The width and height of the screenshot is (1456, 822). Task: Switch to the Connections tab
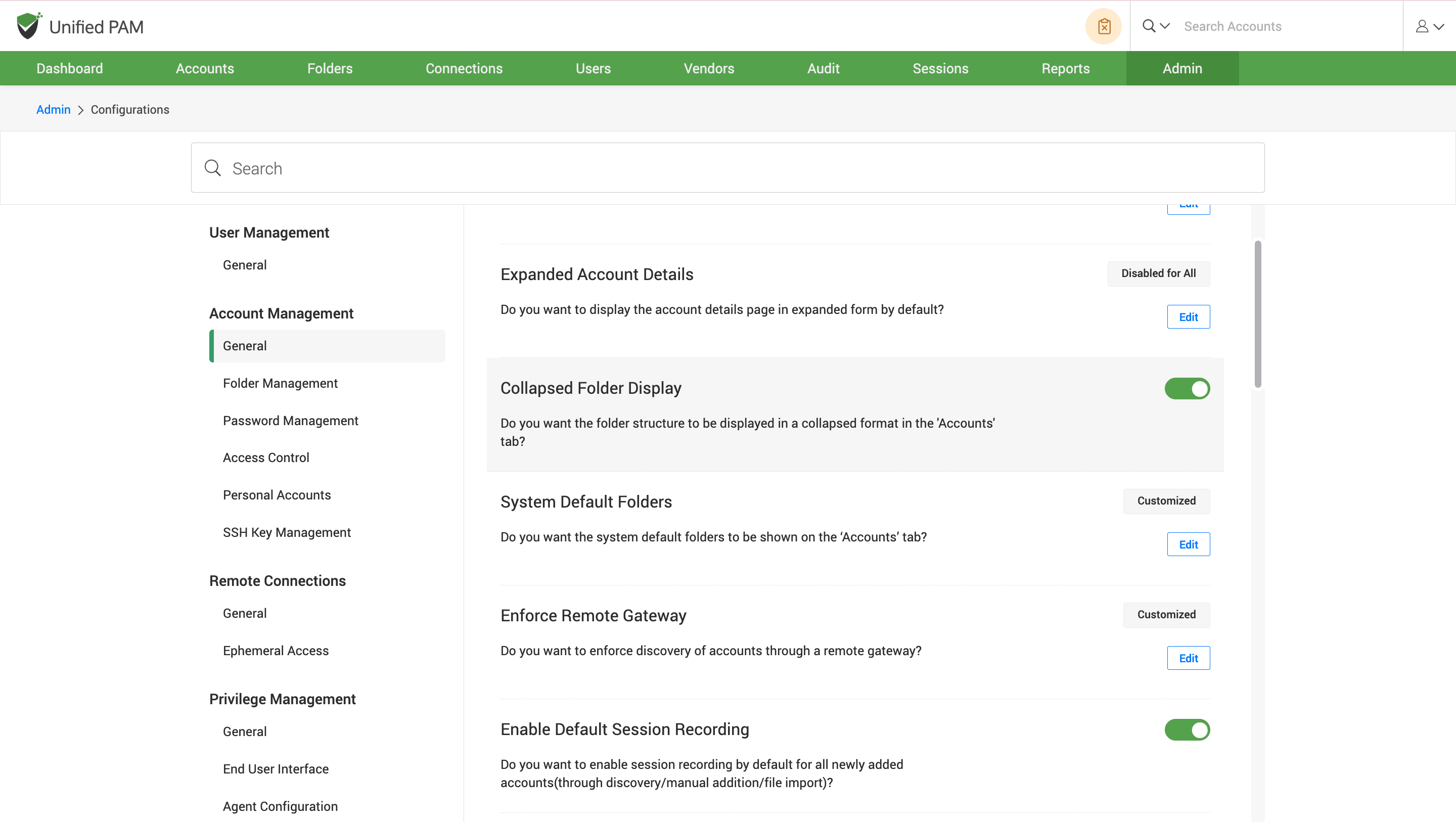[464, 68]
